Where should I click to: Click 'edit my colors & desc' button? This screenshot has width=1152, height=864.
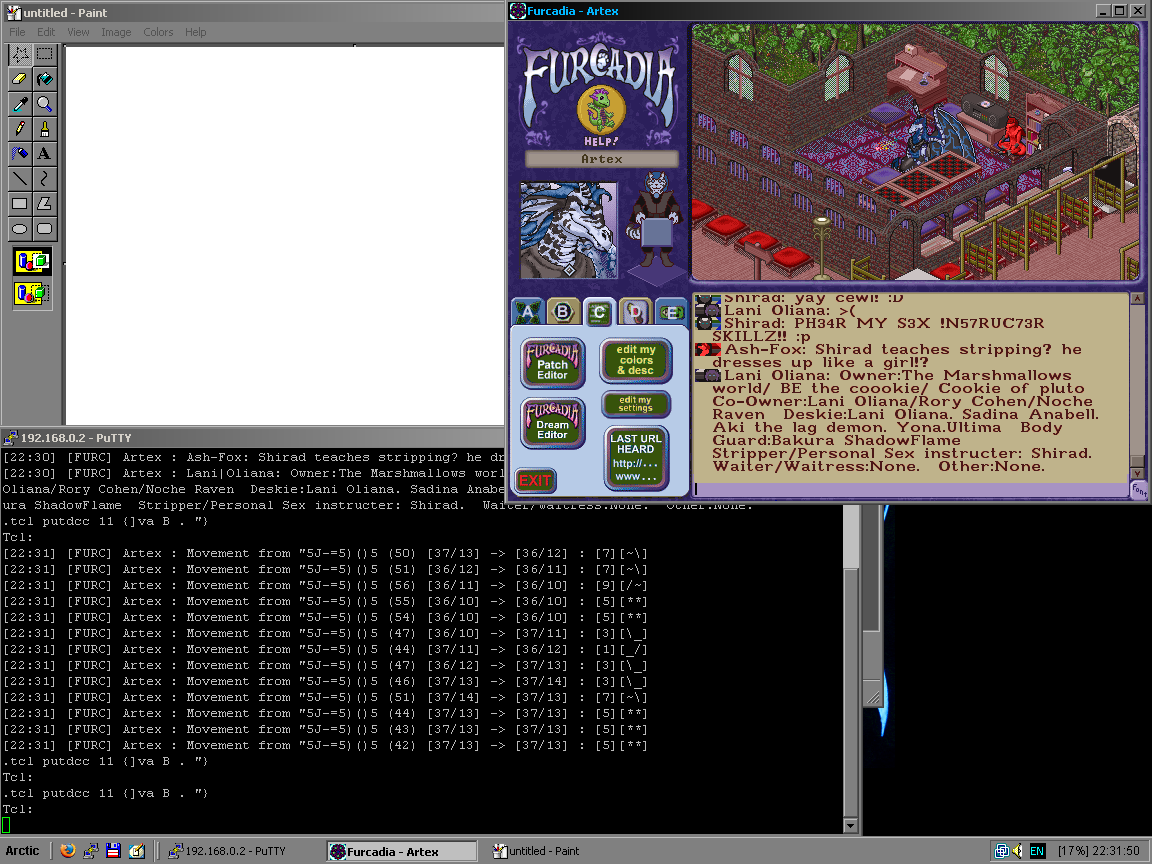tap(636, 360)
